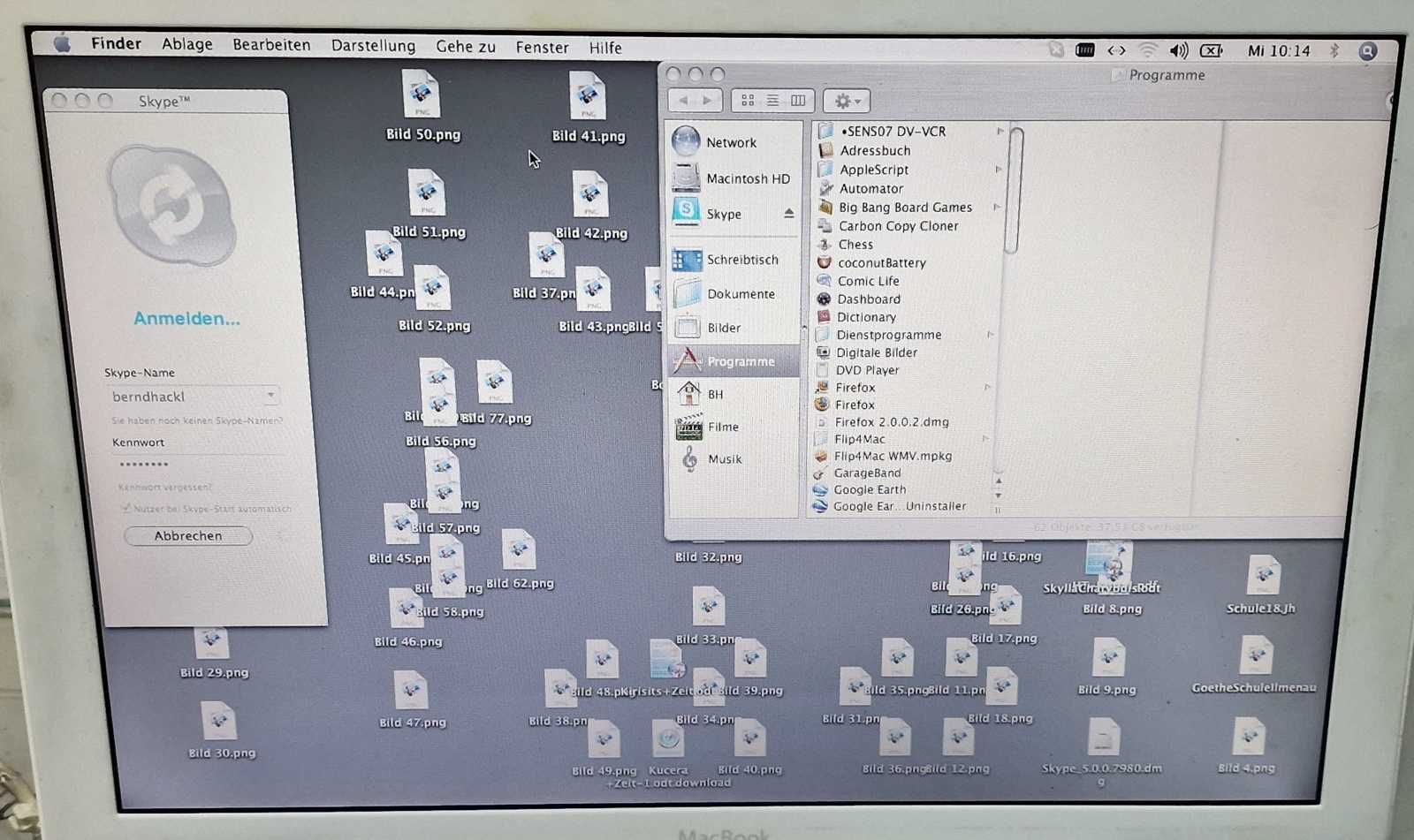Switch Finder to column view
1414x840 pixels.
coord(798,101)
